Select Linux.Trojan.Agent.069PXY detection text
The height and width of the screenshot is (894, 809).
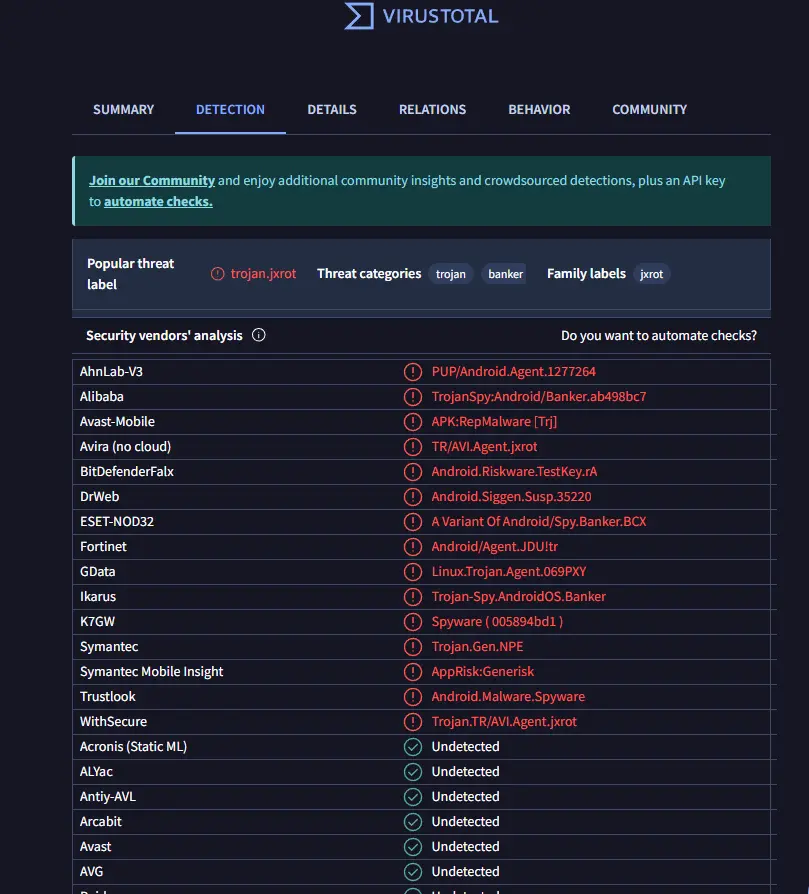pyautogui.click(x=509, y=572)
